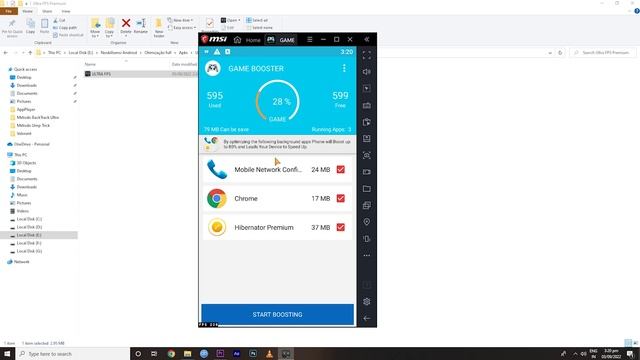Open Downloads under Quick access
The image size is (640, 360).
(x=27, y=85)
